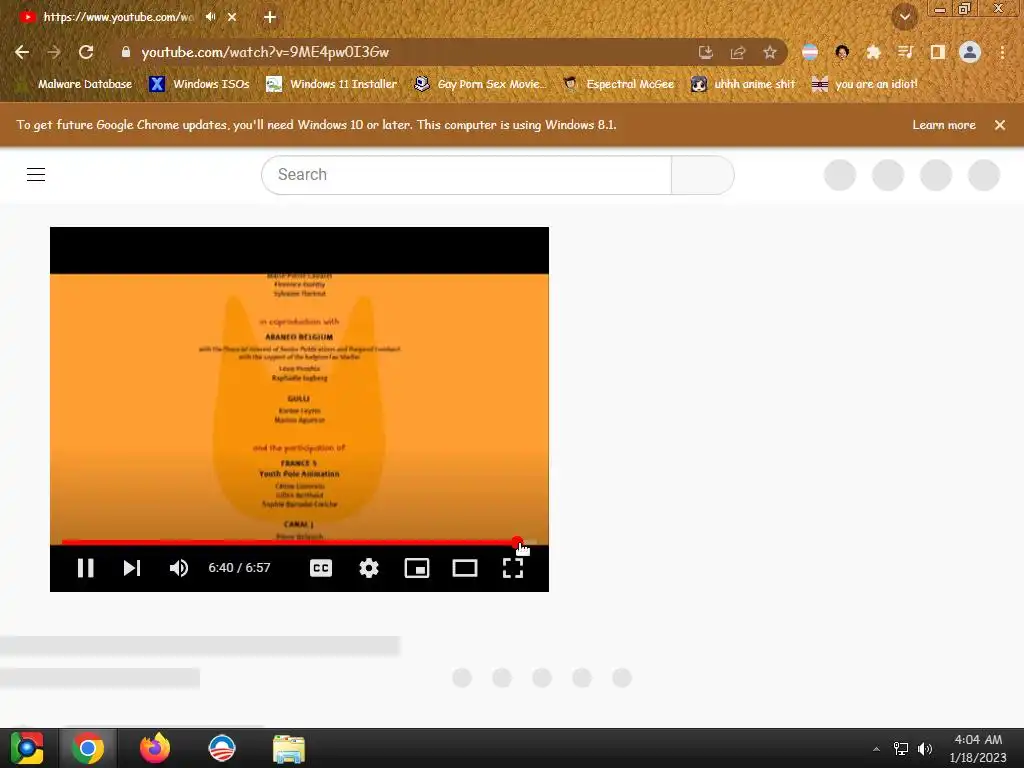Open the character face extension icon
Viewport: 1024px width, 768px height.
click(x=842, y=52)
